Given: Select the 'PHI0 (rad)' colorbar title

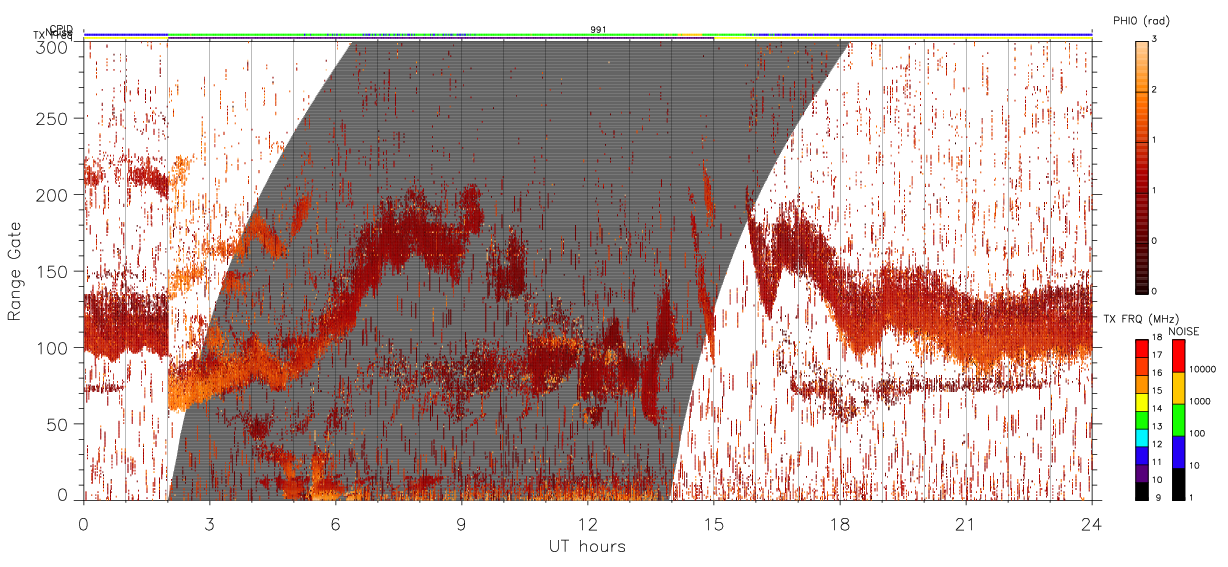Looking at the screenshot, I should coord(1142,20).
